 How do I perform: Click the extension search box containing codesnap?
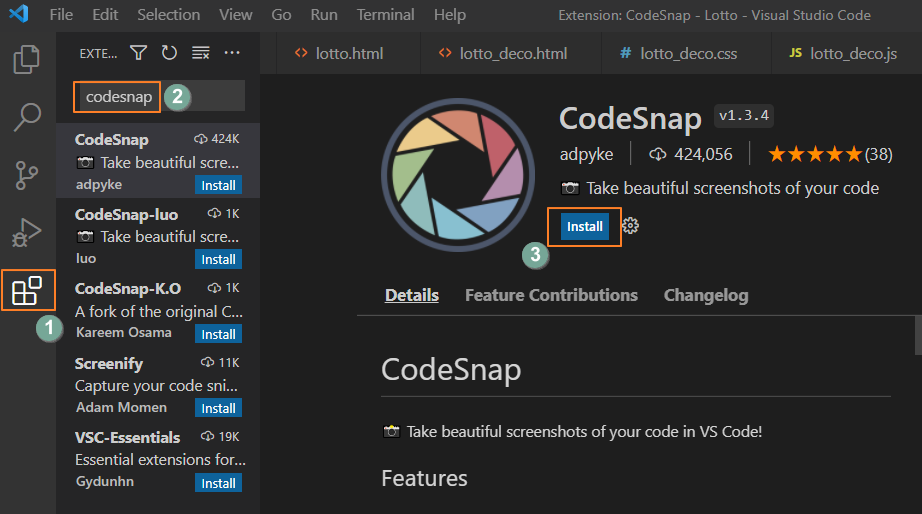coord(159,96)
